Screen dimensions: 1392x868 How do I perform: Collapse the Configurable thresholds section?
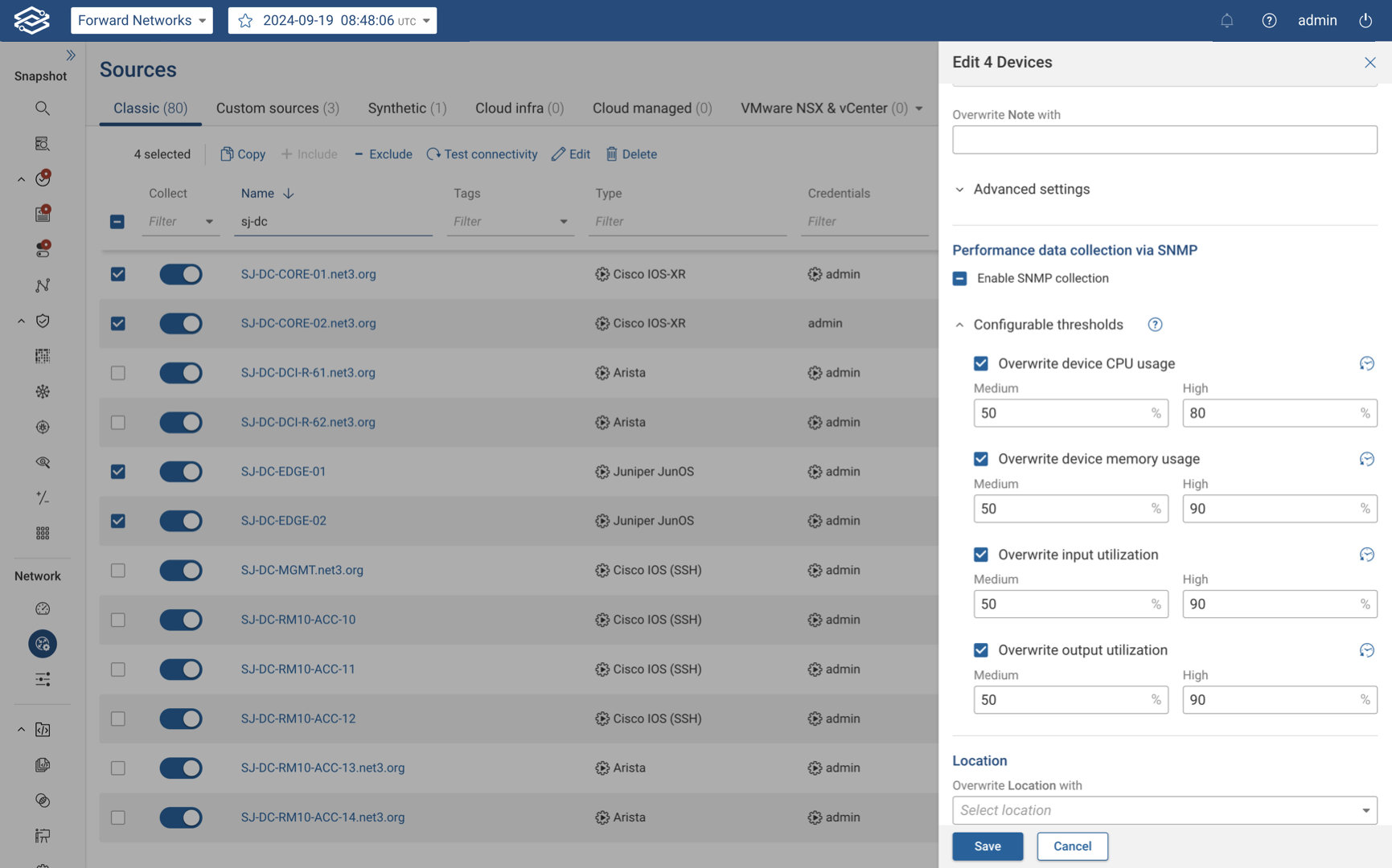point(959,324)
